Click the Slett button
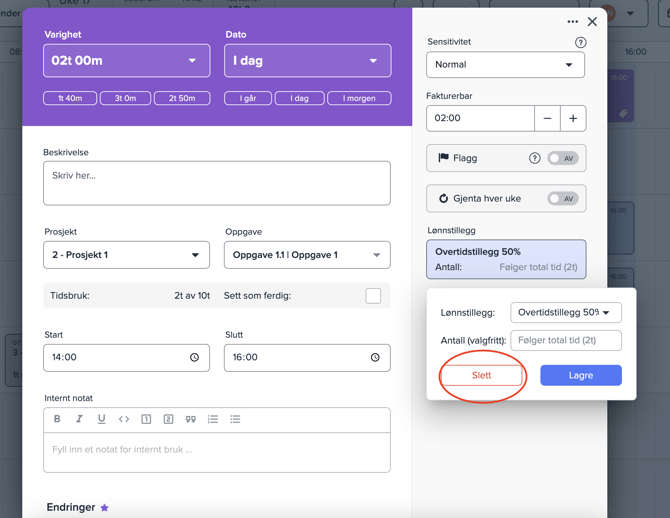 [x=481, y=375]
